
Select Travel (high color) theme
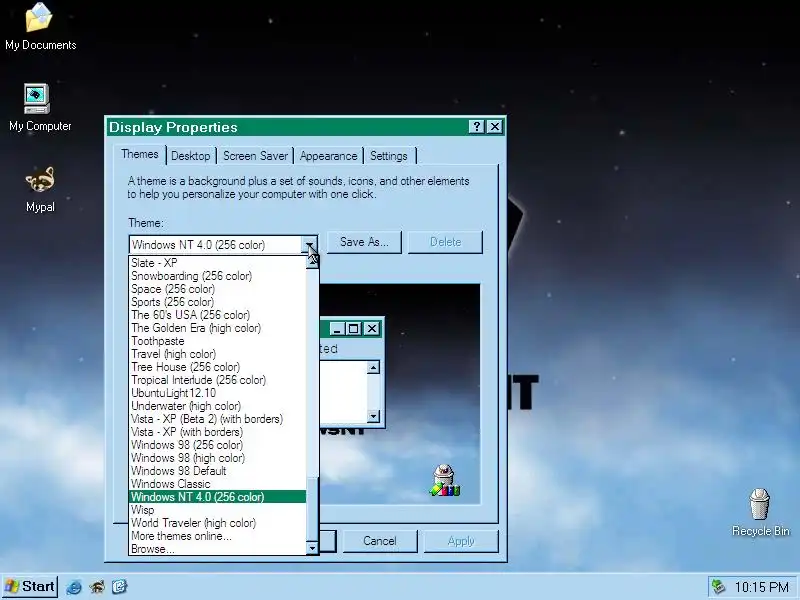pyautogui.click(x=217, y=354)
